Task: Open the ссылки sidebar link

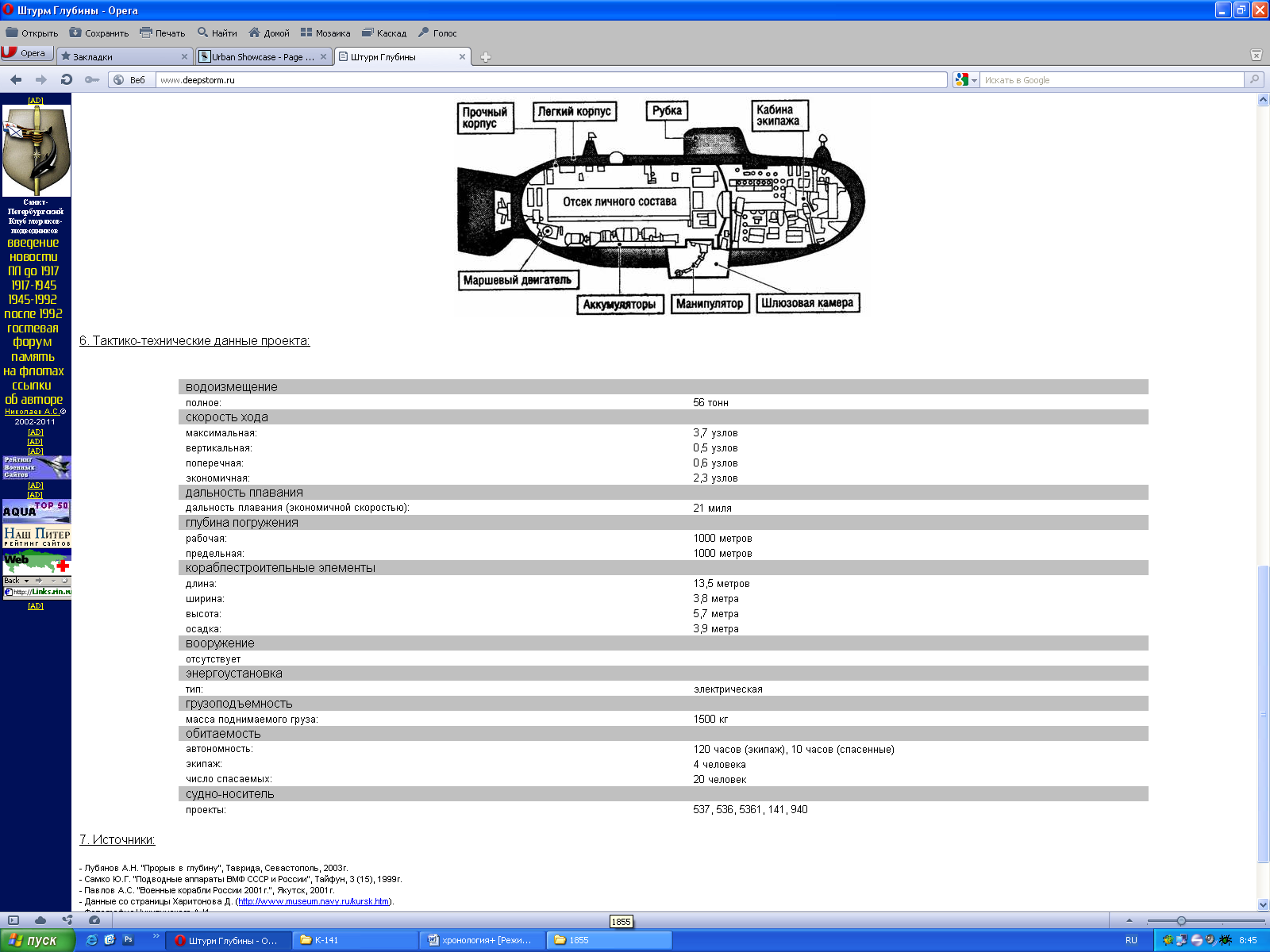Action: click(x=32, y=386)
